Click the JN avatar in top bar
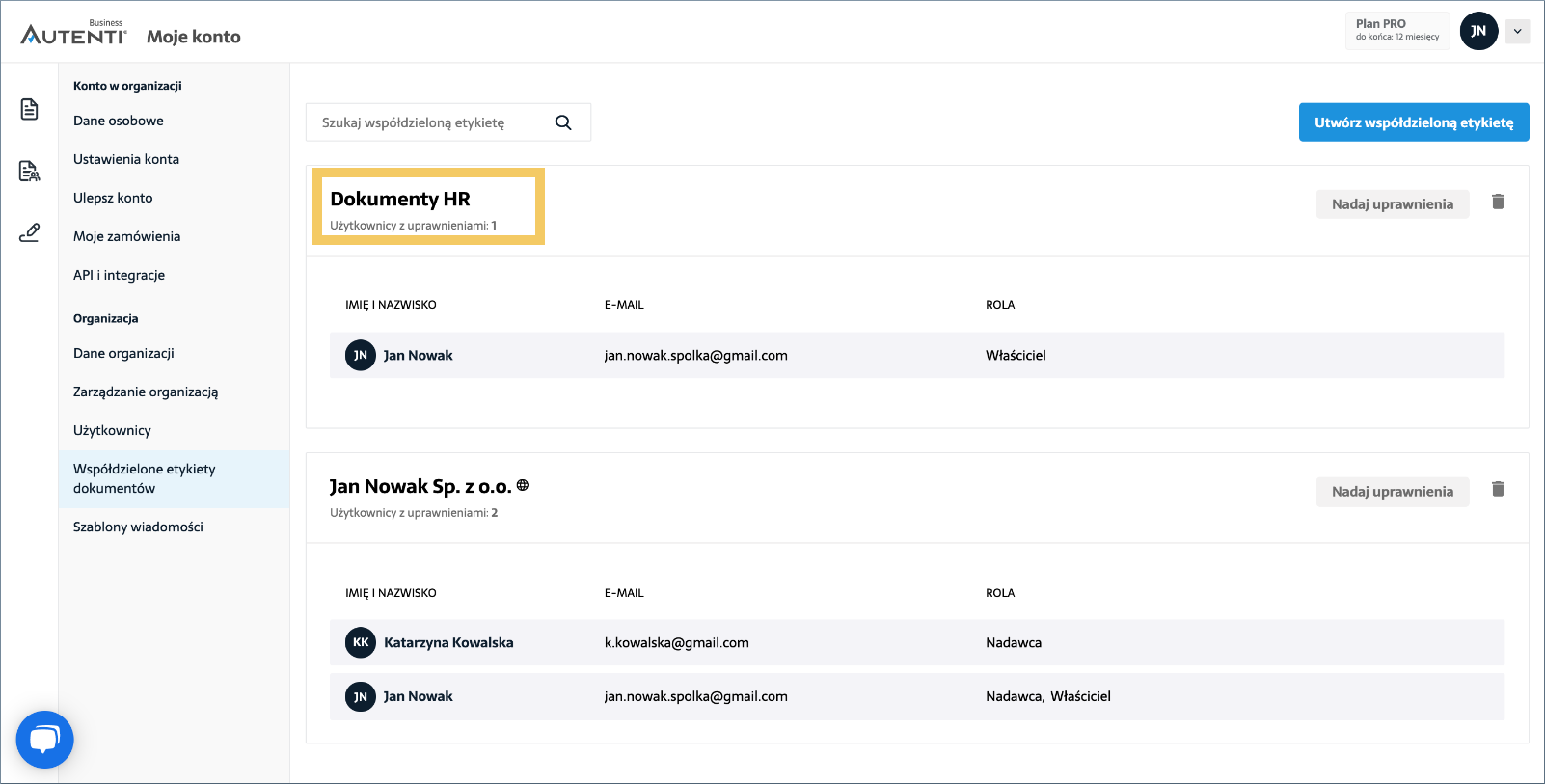 (x=1478, y=31)
